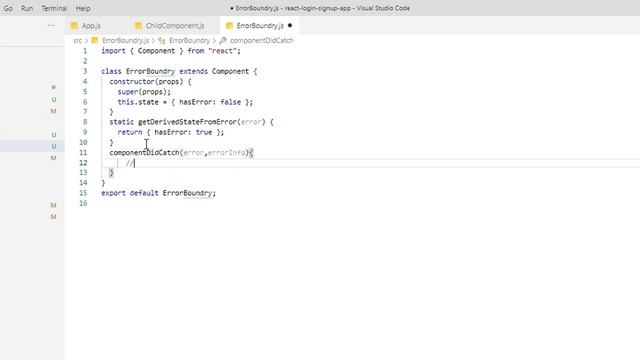Click the componentDidCatch(error,errorInfo) line
This screenshot has width=640, height=360.
[x=181, y=153]
